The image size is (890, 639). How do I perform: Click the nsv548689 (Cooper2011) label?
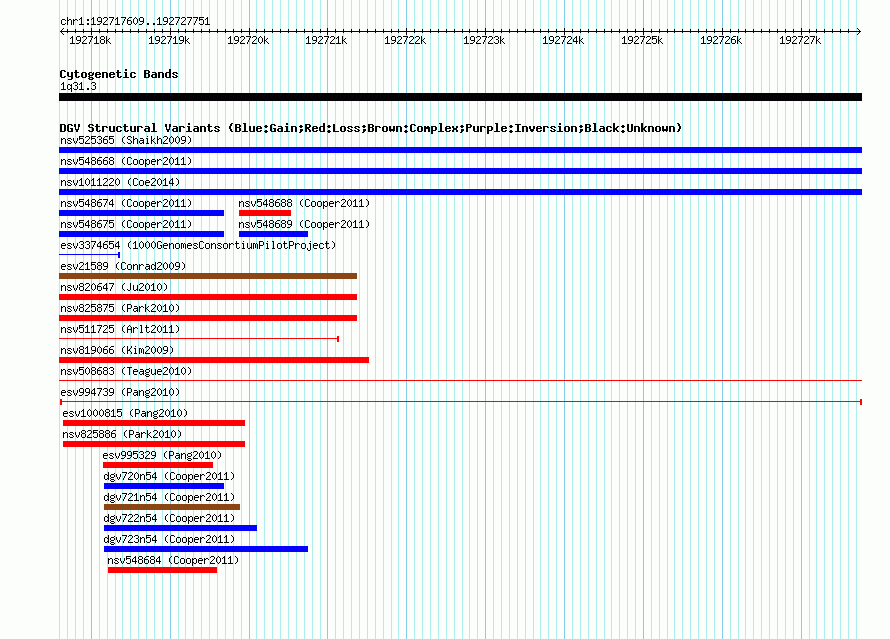click(x=304, y=224)
